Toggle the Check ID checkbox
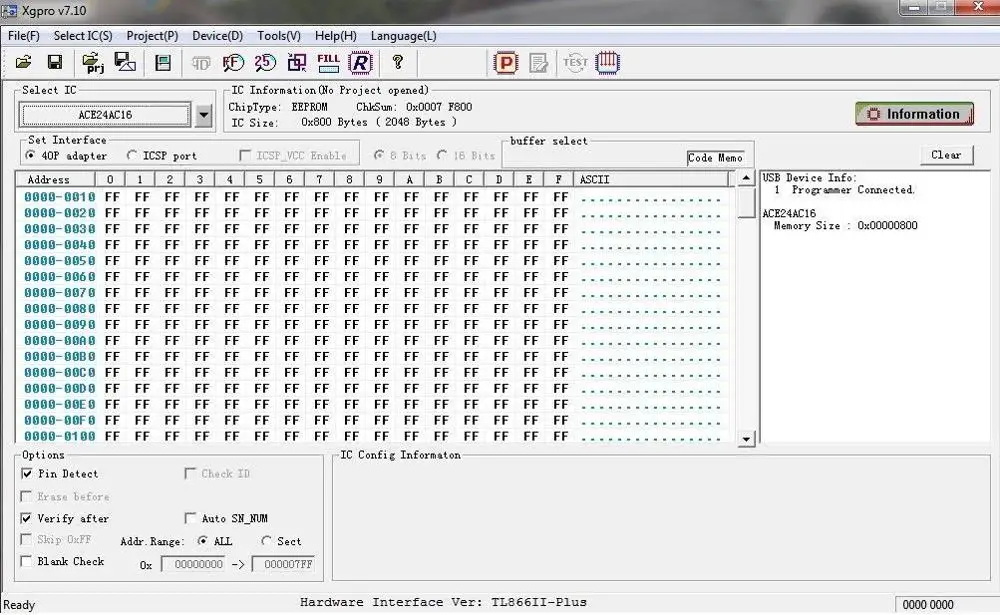This screenshot has width=1000, height=615. click(x=190, y=473)
